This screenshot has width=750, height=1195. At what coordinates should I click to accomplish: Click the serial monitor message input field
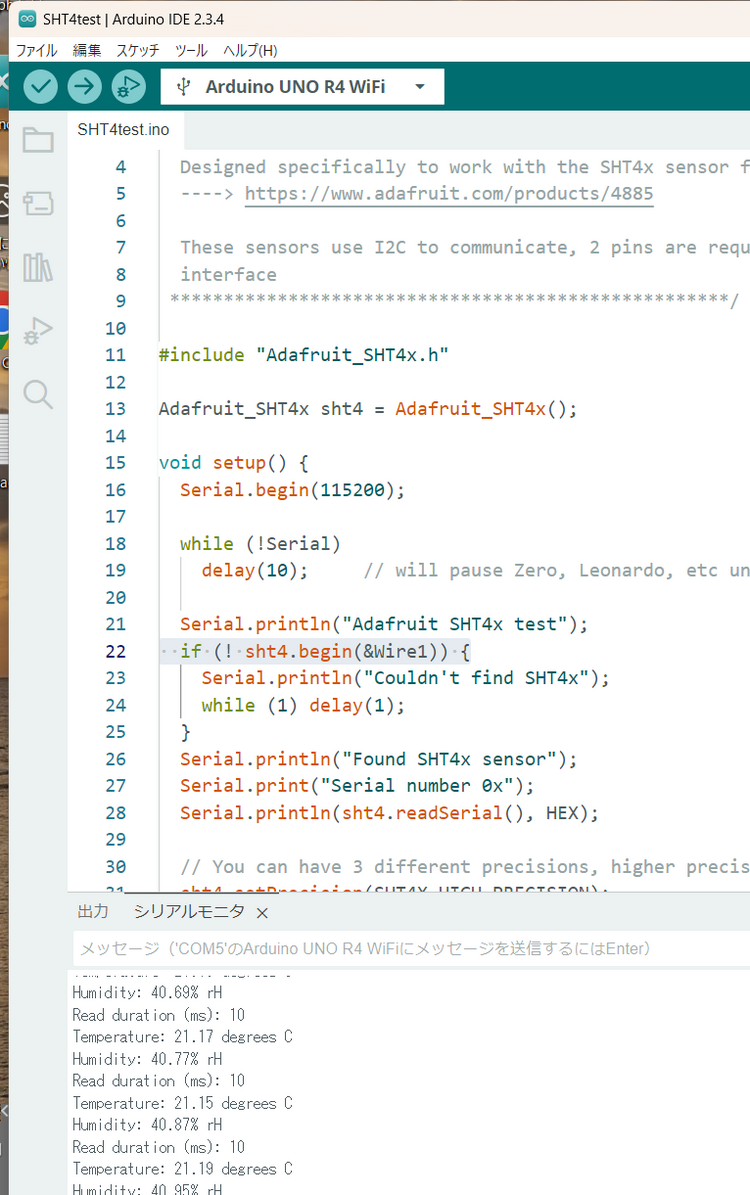tap(410, 948)
